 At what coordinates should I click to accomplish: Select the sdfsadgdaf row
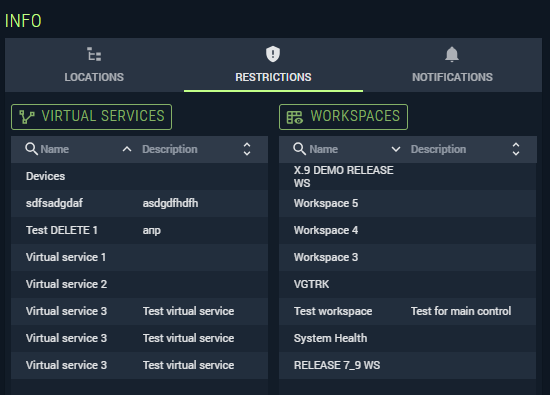140,203
